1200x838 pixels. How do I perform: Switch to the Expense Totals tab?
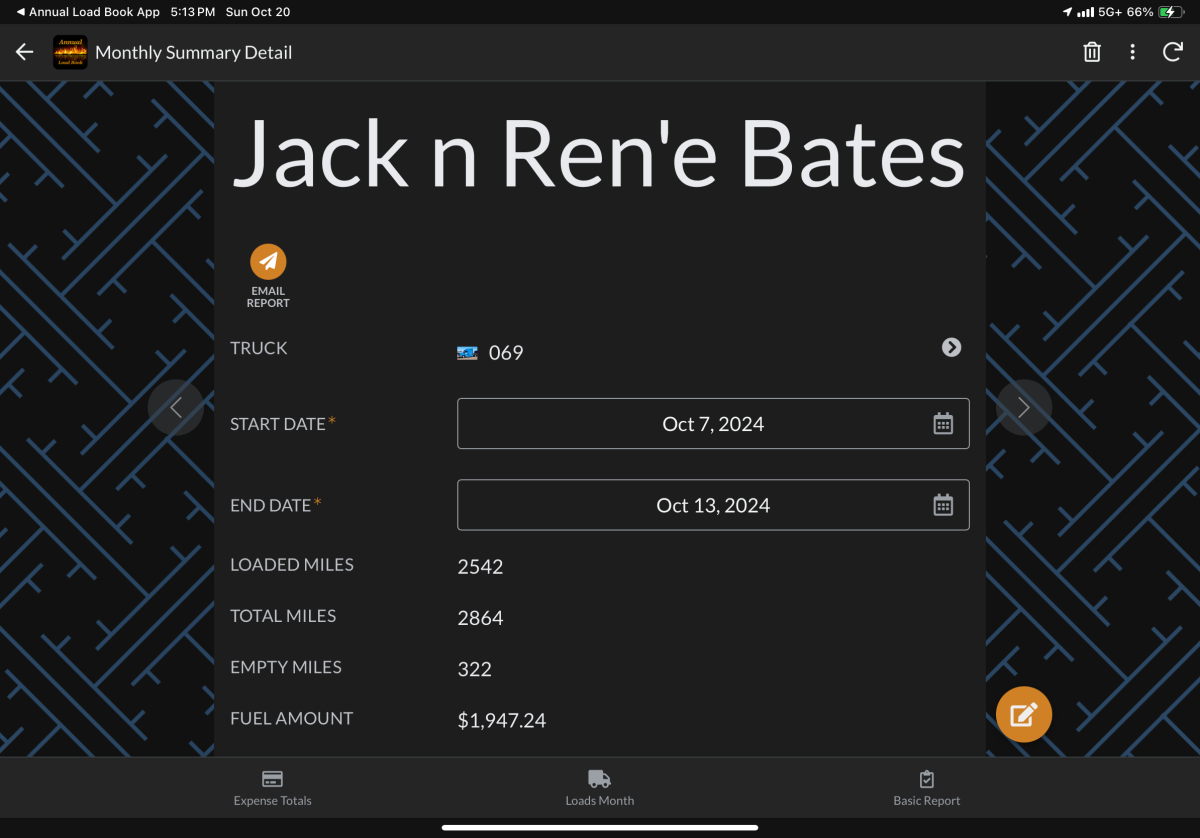(x=272, y=788)
